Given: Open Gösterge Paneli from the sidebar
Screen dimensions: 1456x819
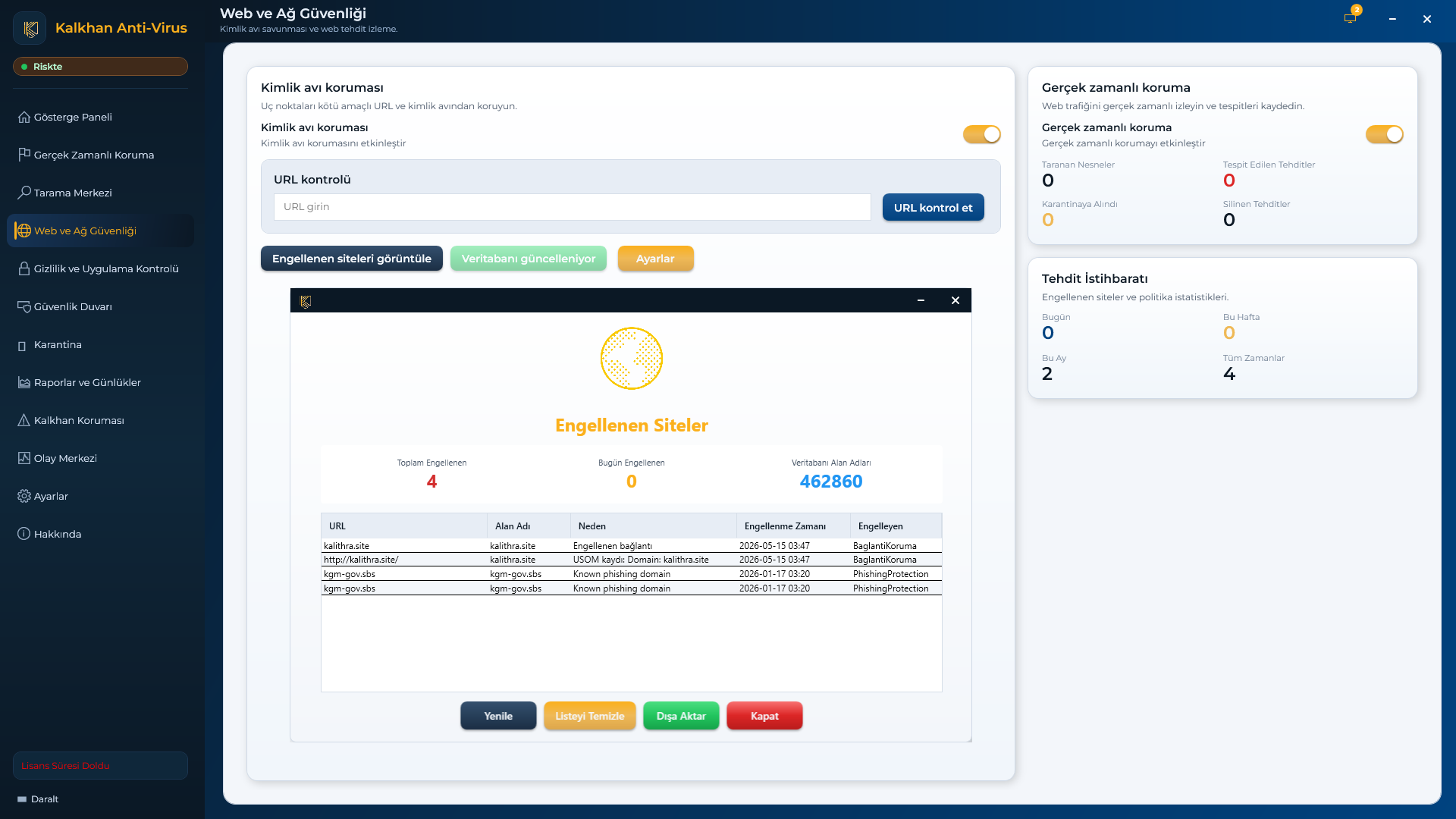Looking at the screenshot, I should (101, 118).
